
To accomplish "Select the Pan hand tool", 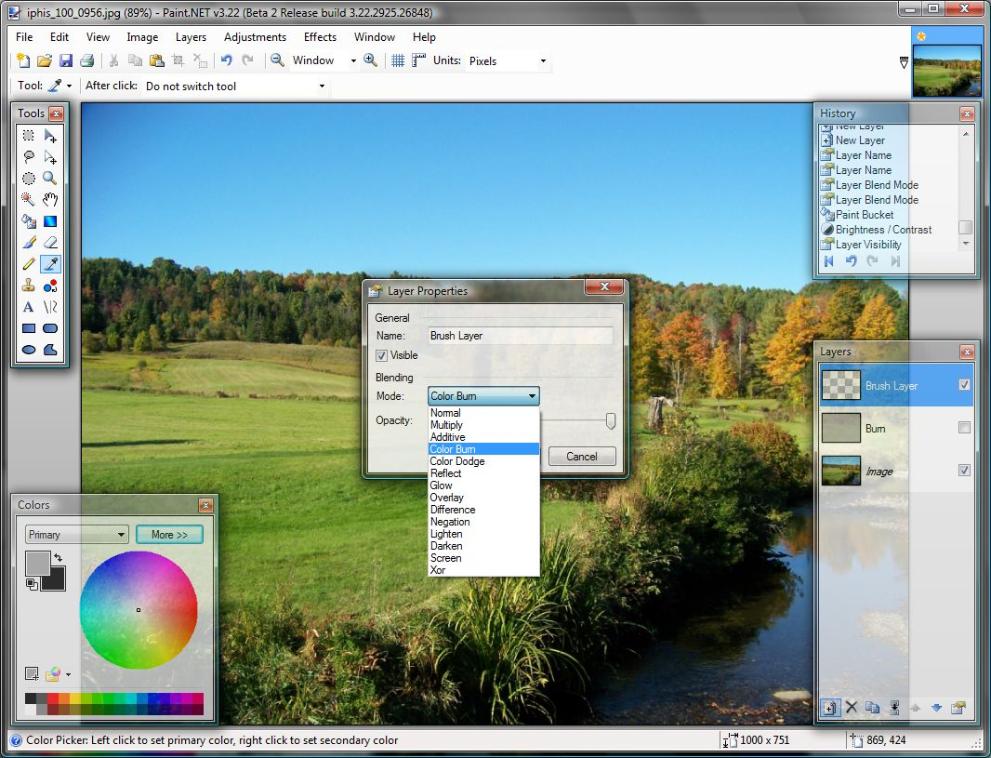I will 50,200.
